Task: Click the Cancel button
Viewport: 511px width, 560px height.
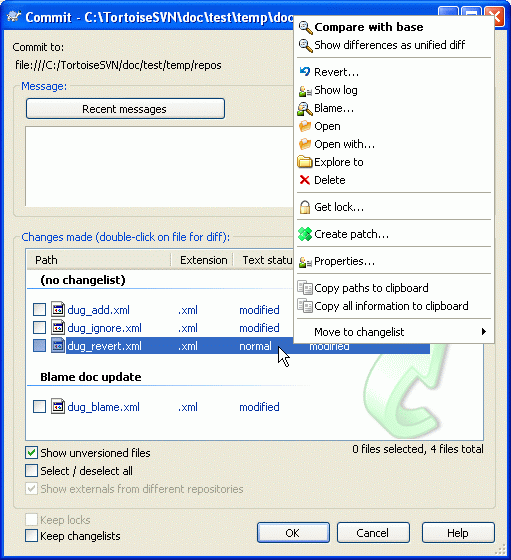Action: (x=373, y=533)
